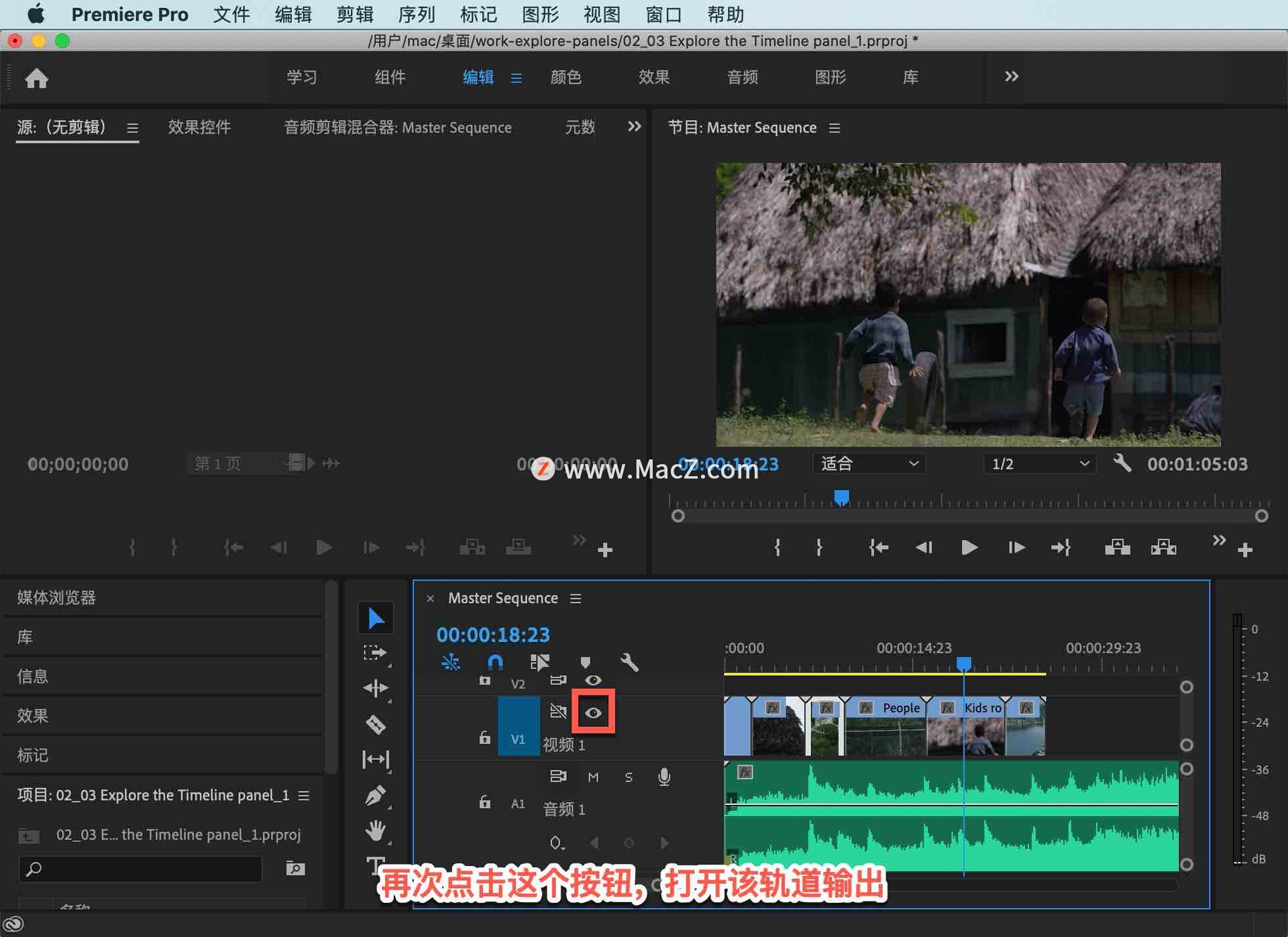Click timeline playhead at 00:00:18:23
This screenshot has height=937, width=1288.
click(x=964, y=663)
